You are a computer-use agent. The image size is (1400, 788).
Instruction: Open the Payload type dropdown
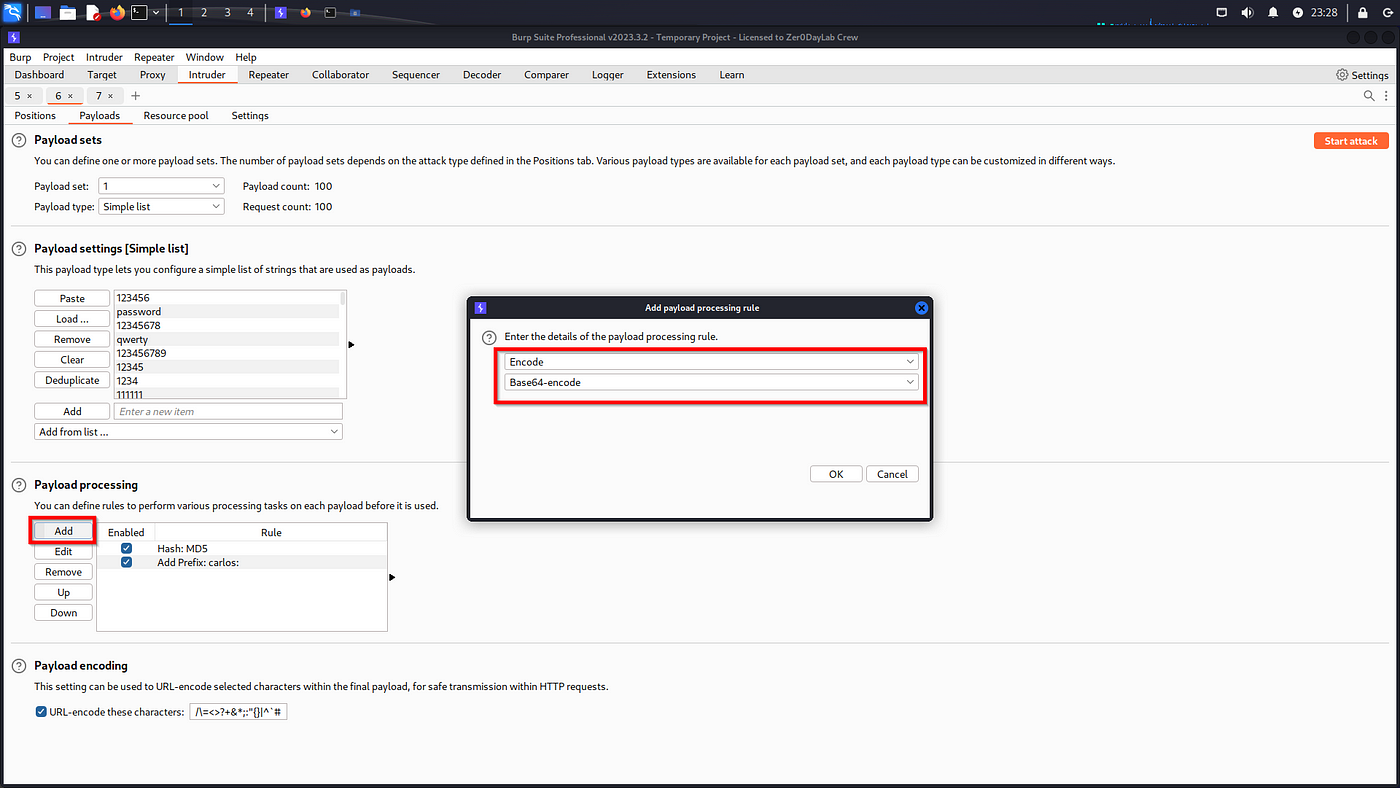pyautogui.click(x=162, y=206)
